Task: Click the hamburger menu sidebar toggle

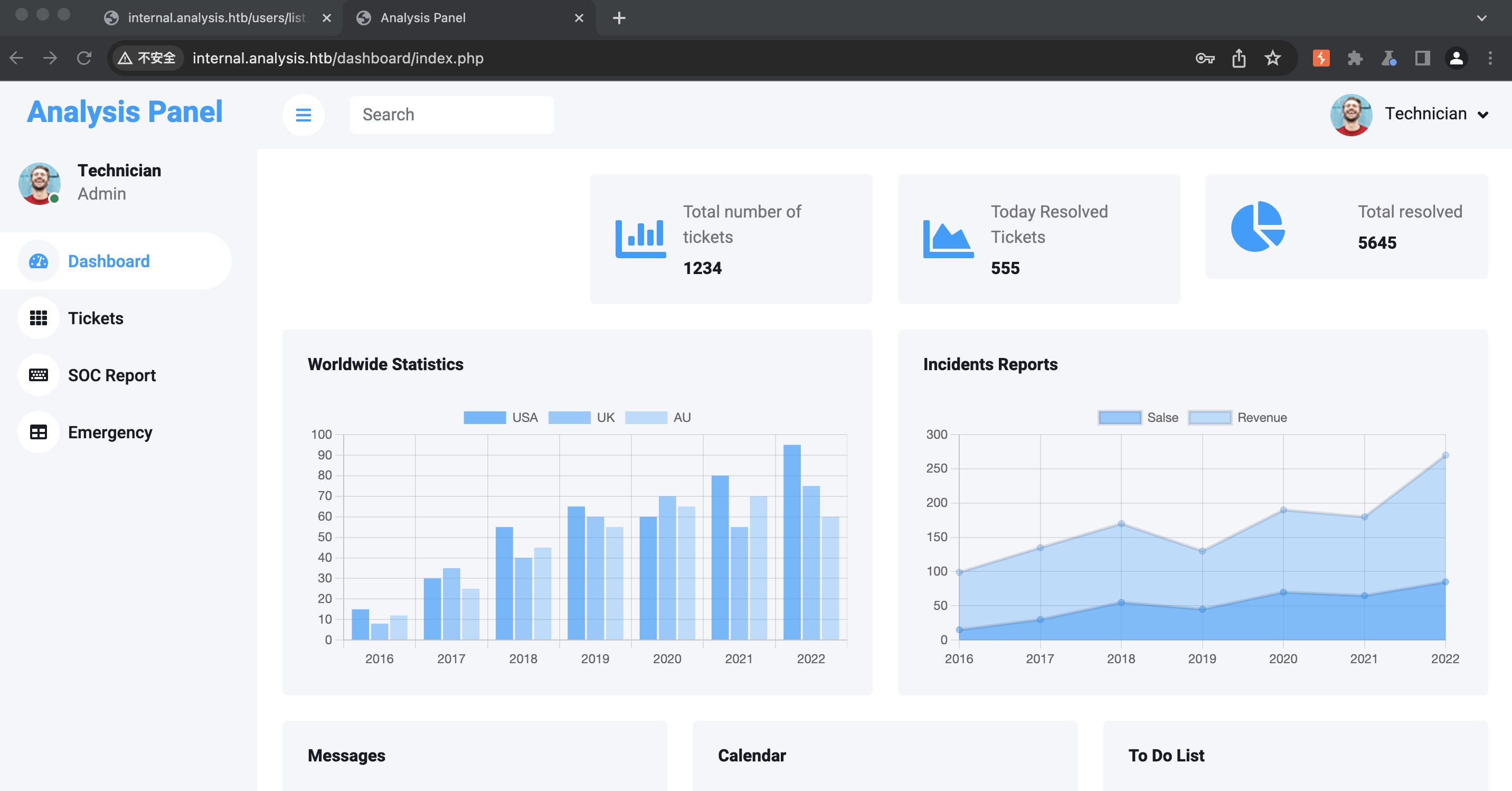Action: click(303, 115)
